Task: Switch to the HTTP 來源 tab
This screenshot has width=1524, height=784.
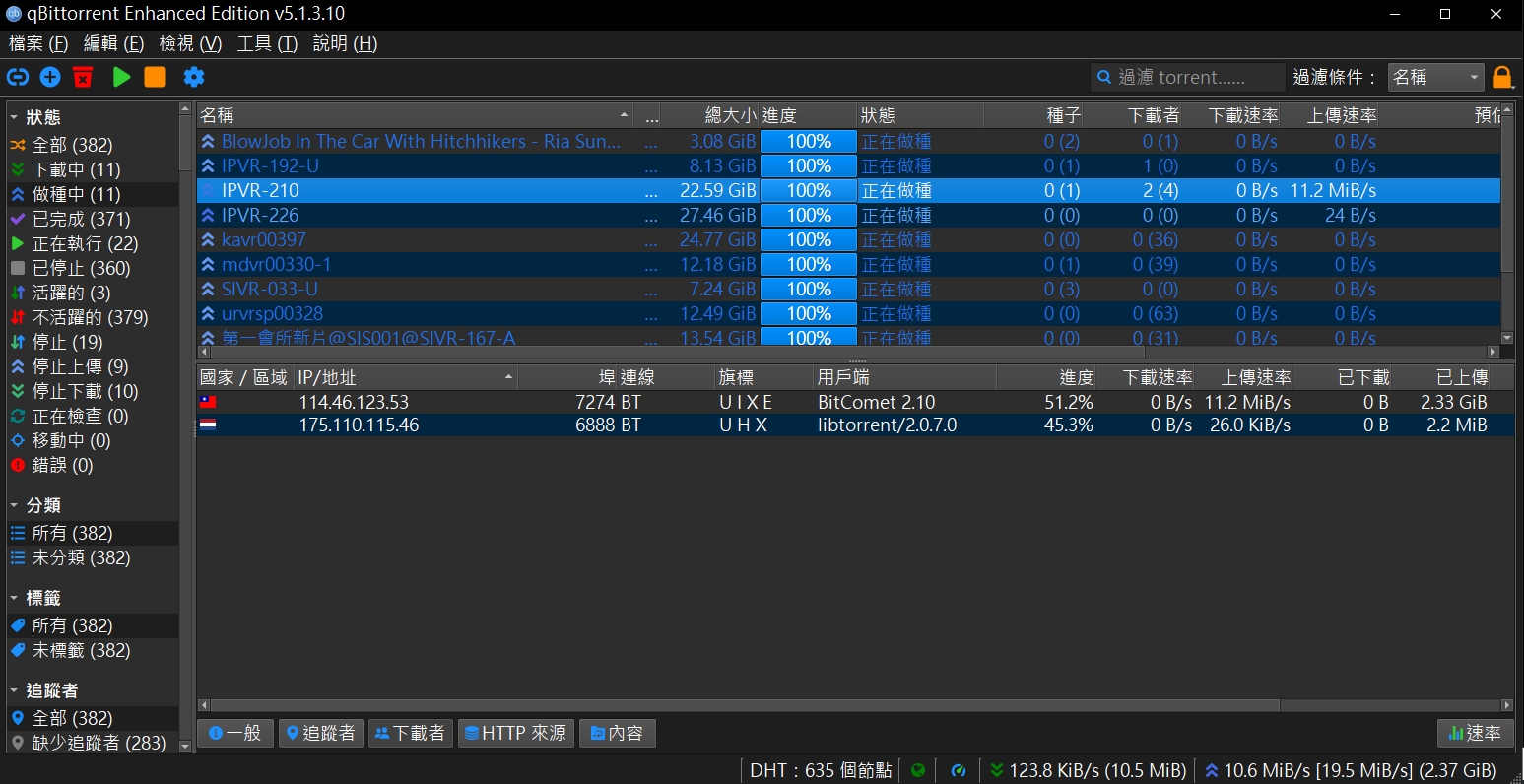Action: click(515, 733)
